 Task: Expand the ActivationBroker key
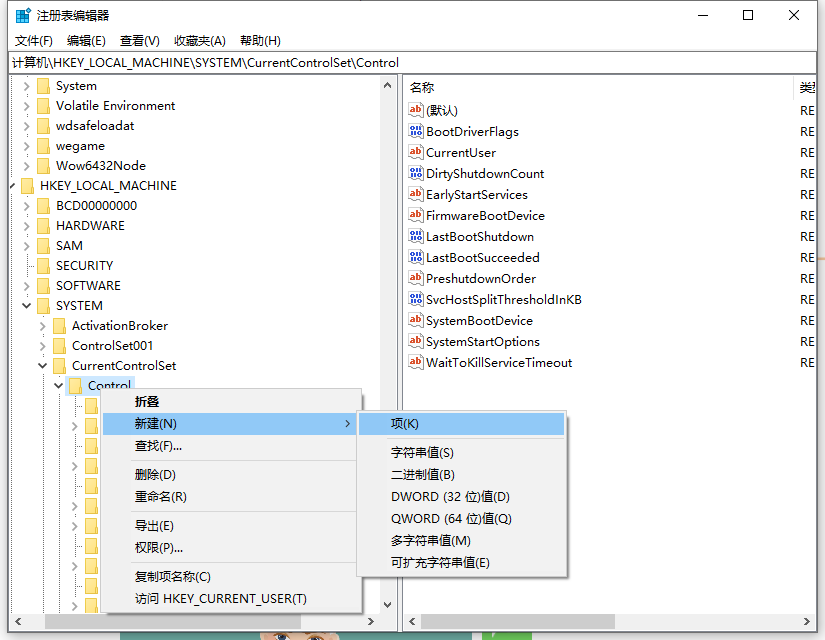pos(43,326)
